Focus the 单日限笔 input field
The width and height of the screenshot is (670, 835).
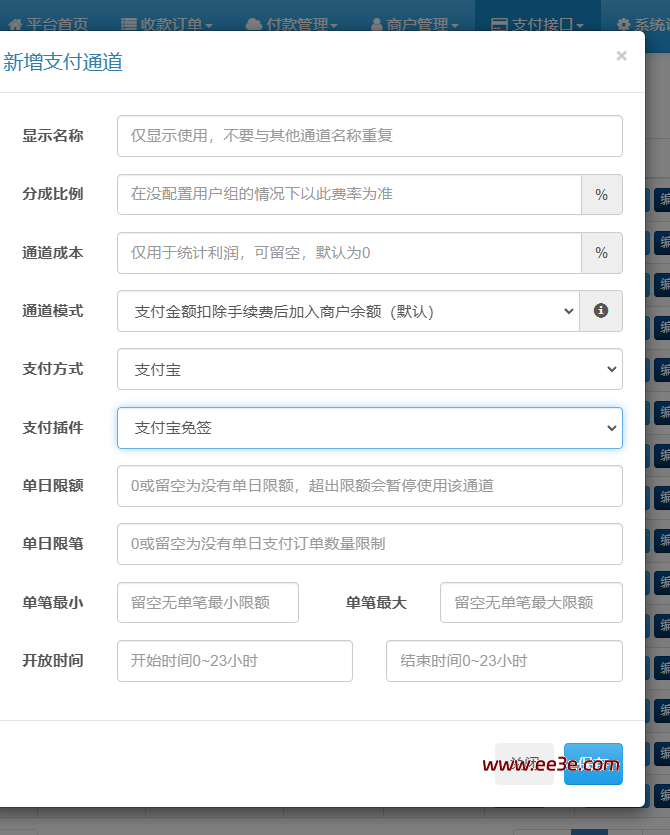click(x=369, y=544)
